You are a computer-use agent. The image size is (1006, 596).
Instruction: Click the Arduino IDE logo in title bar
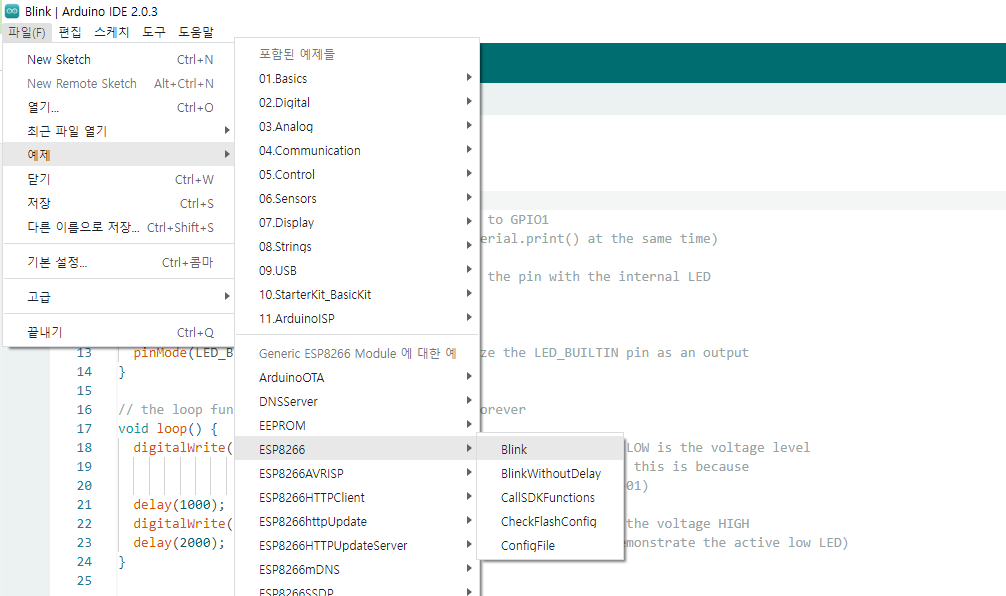[12, 11]
